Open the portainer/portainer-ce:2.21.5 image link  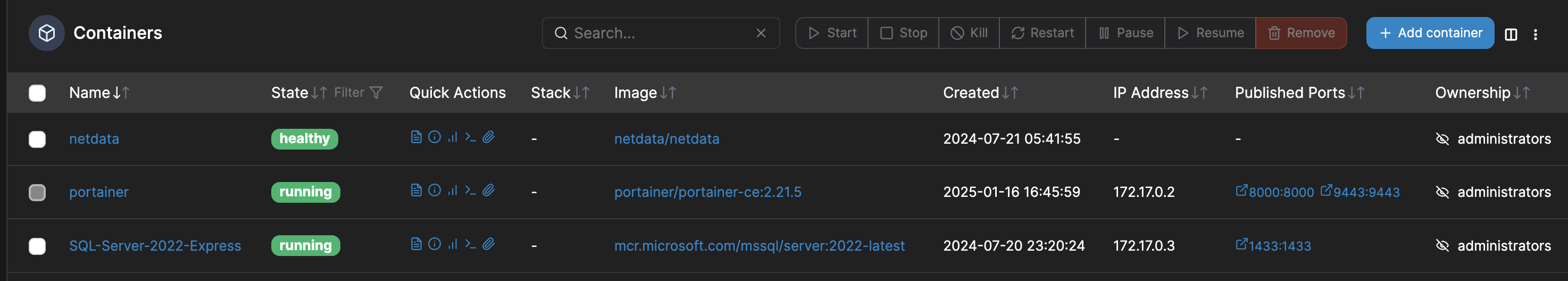tap(707, 192)
